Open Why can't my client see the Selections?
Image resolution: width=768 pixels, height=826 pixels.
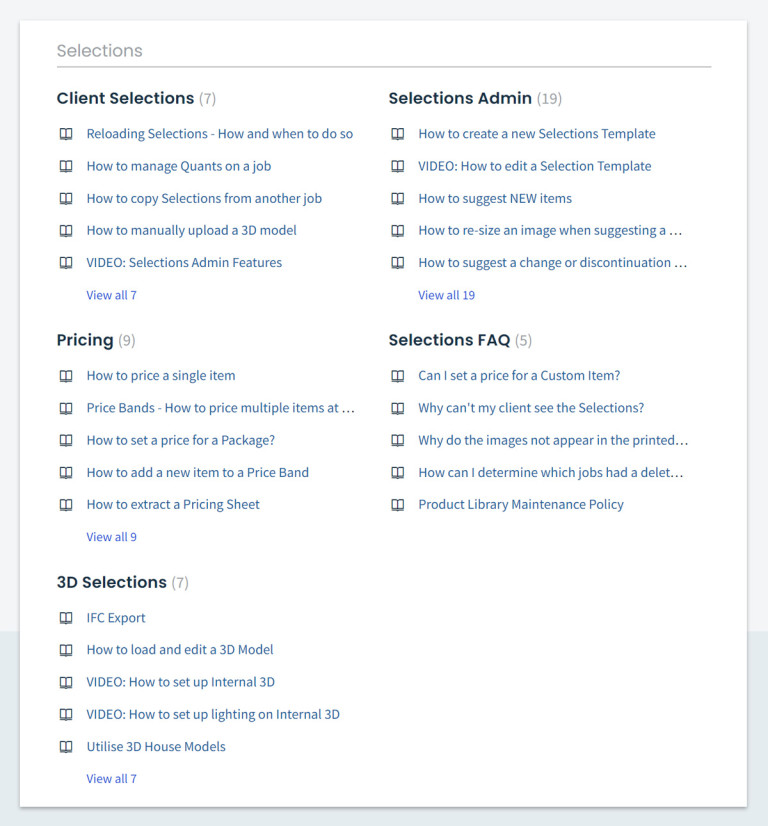(531, 408)
